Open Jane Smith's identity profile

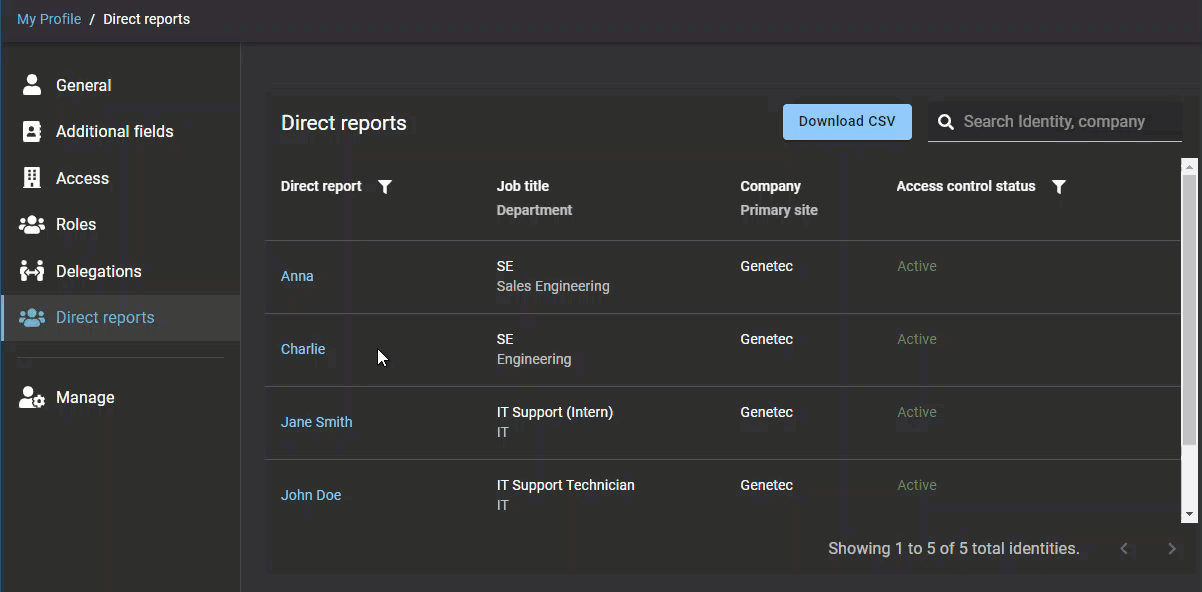(x=316, y=422)
